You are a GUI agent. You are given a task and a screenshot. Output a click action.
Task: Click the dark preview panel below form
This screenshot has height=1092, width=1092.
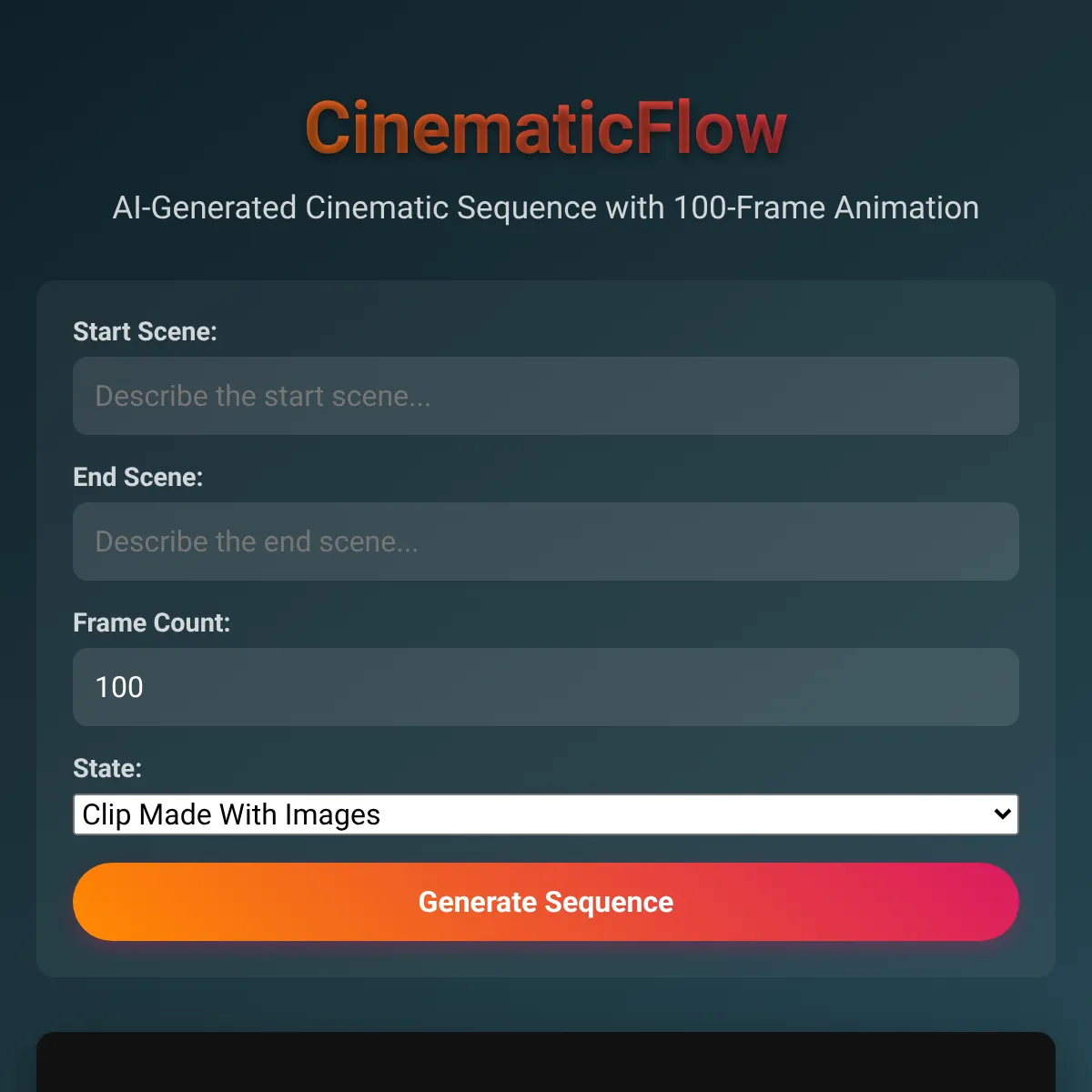[546, 1062]
